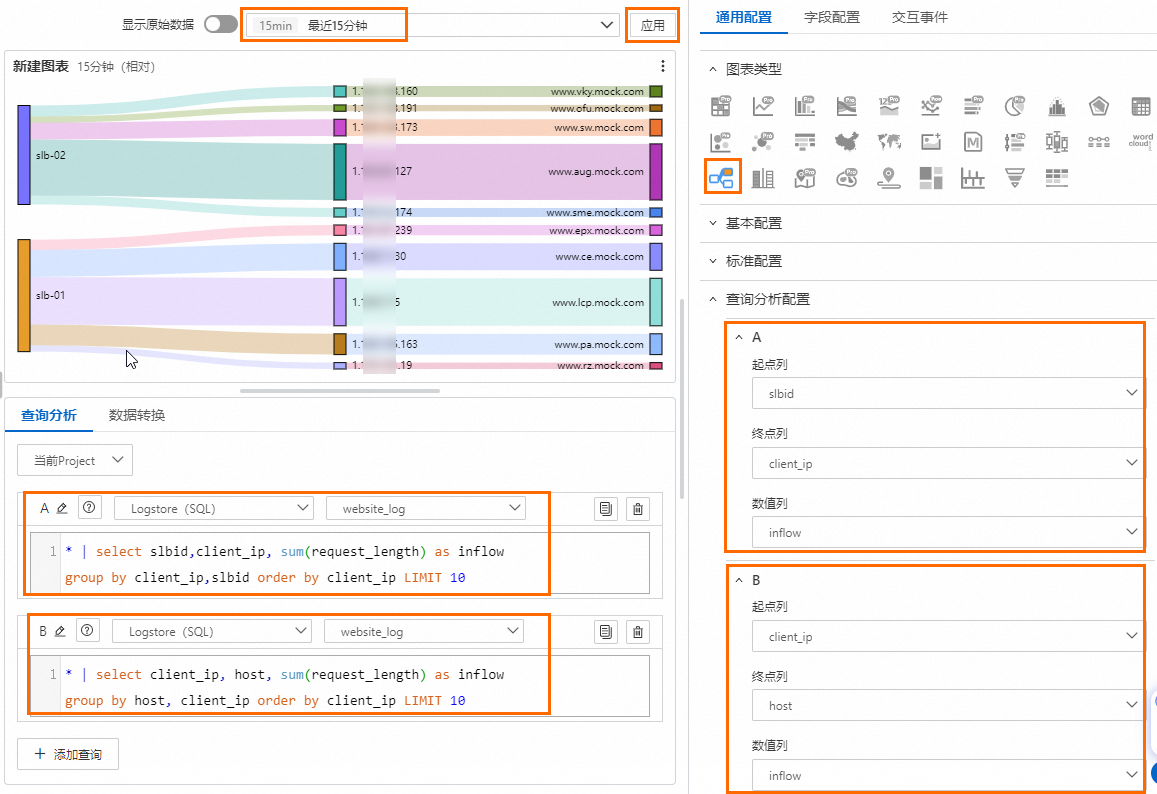Click the edit pencil for query A
The image size is (1157, 794).
[x=62, y=508]
